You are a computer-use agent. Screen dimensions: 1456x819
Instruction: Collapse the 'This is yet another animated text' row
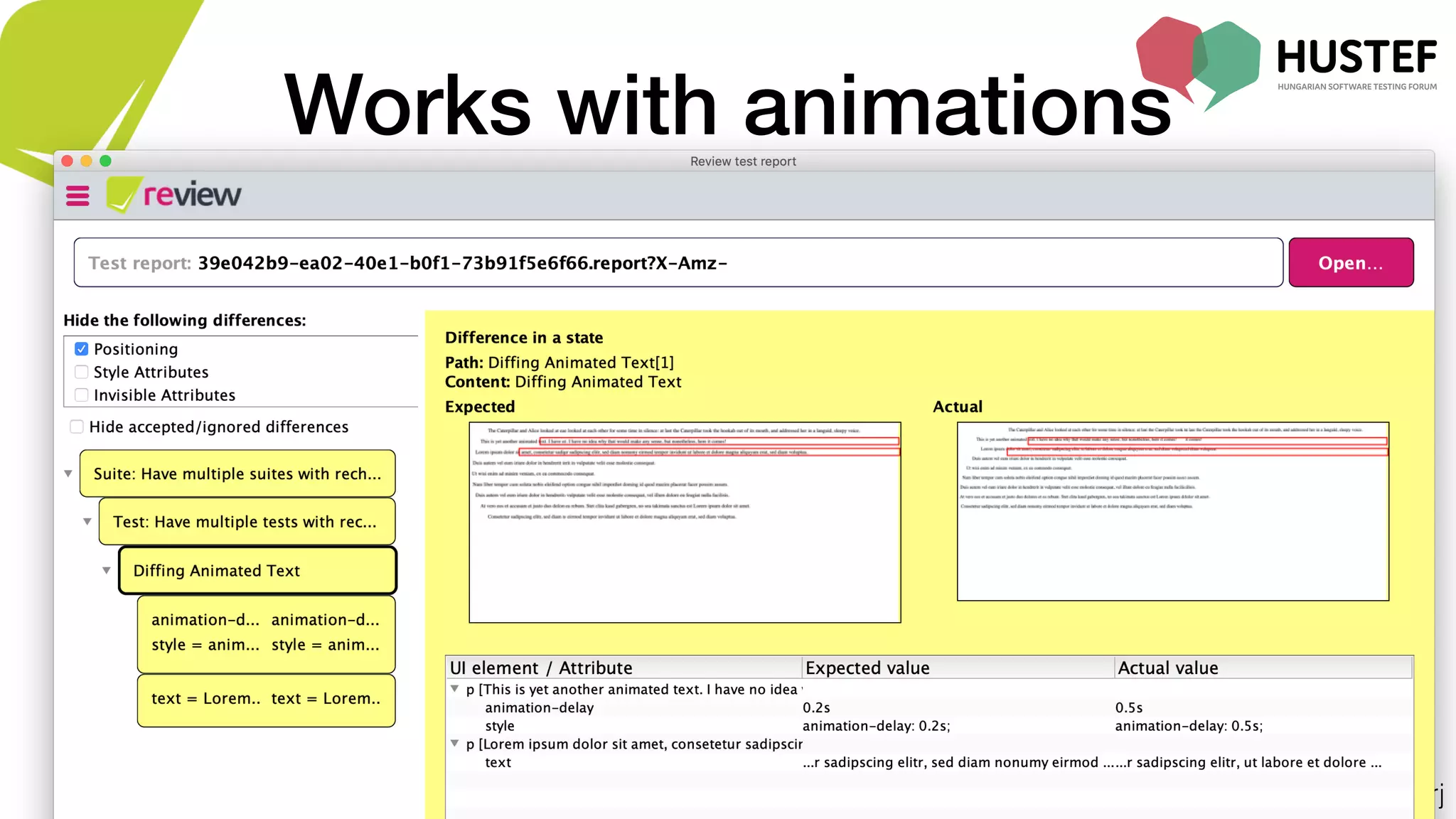point(454,689)
